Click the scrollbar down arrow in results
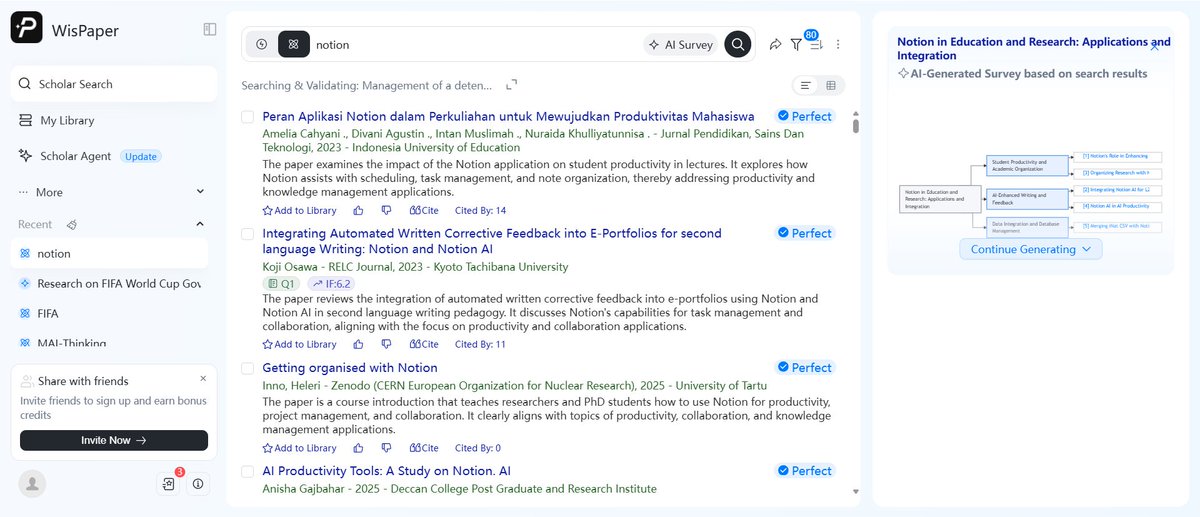The height and width of the screenshot is (517, 1200). point(855,491)
